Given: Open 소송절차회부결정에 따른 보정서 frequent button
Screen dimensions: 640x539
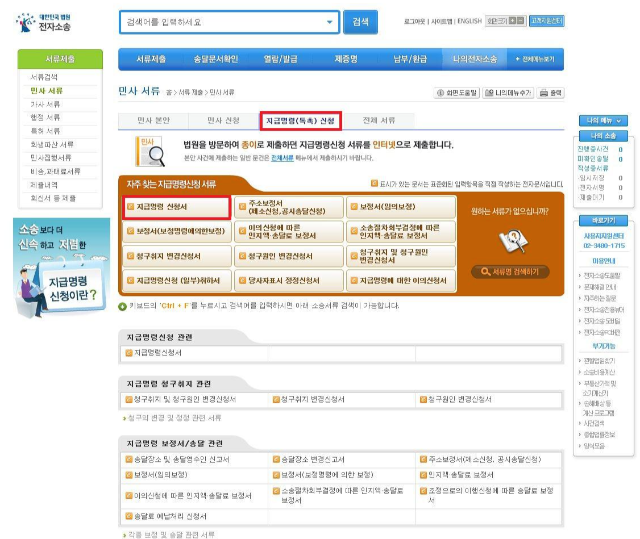Looking at the screenshot, I should [401, 231].
